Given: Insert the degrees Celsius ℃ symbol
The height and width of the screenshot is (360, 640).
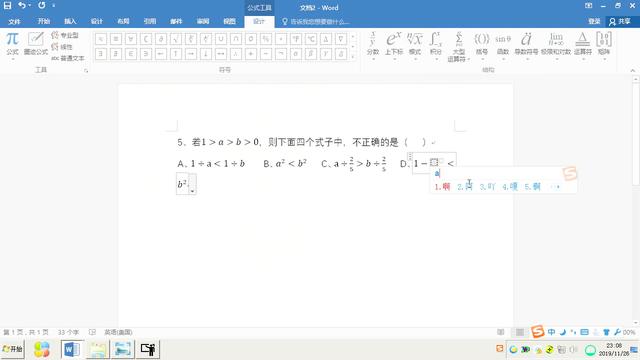Looking at the screenshot, I should [311, 39].
